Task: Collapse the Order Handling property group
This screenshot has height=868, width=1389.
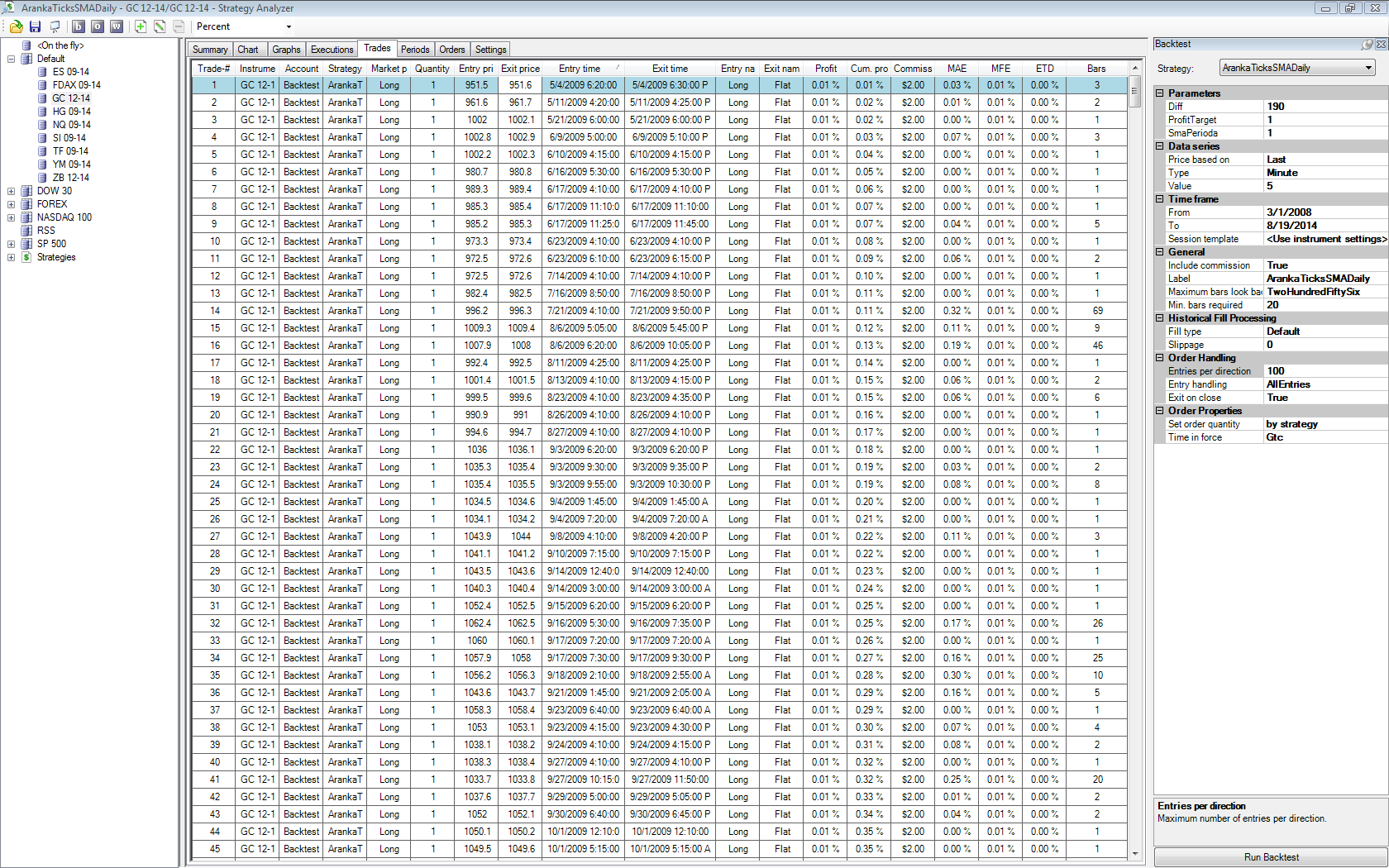Action: click(x=1160, y=358)
